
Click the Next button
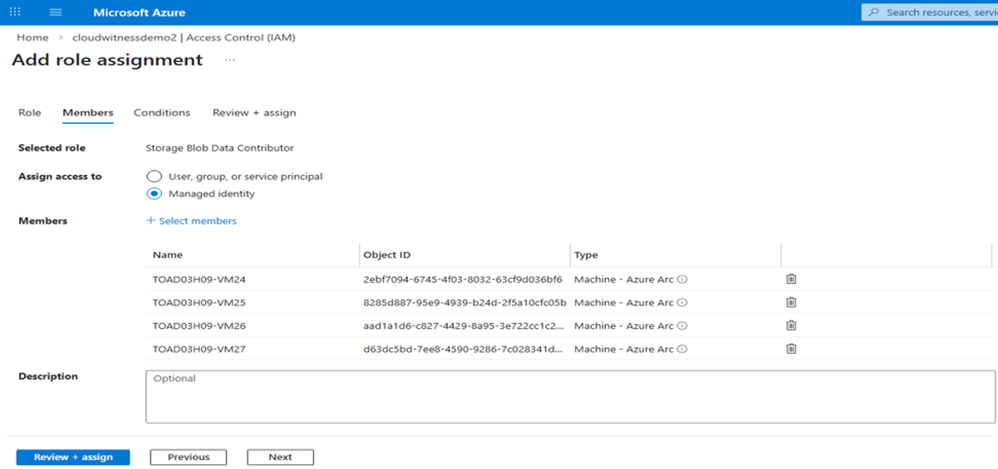coord(280,457)
